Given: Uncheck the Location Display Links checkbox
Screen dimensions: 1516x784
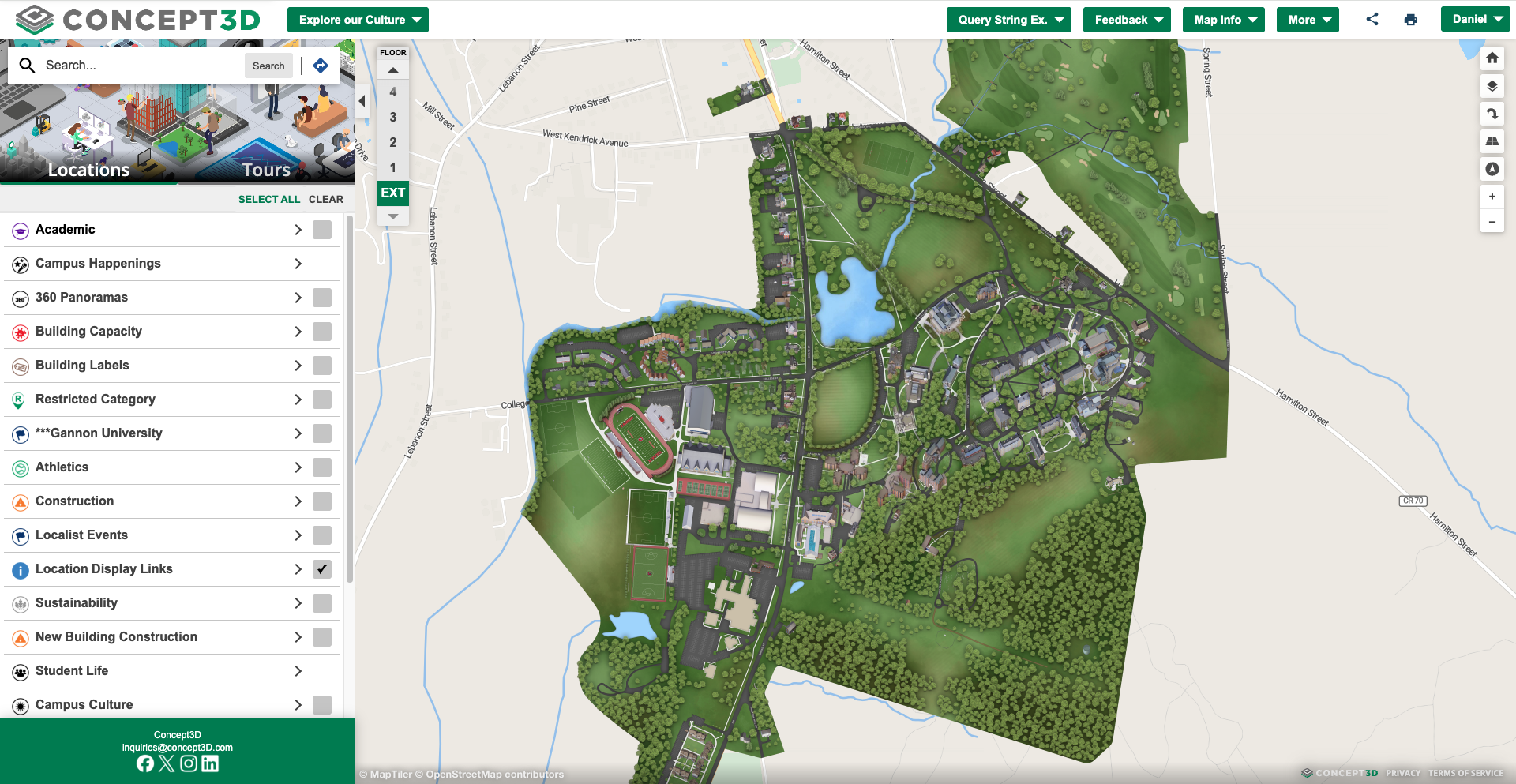Looking at the screenshot, I should [322, 569].
